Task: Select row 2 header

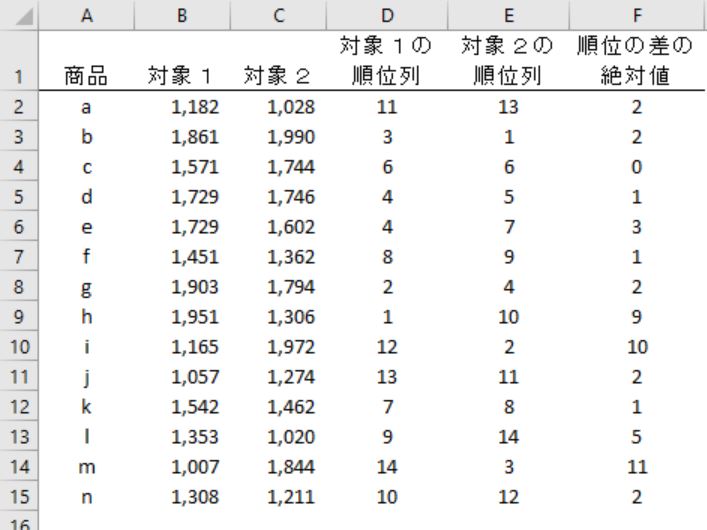Action: click(19, 106)
